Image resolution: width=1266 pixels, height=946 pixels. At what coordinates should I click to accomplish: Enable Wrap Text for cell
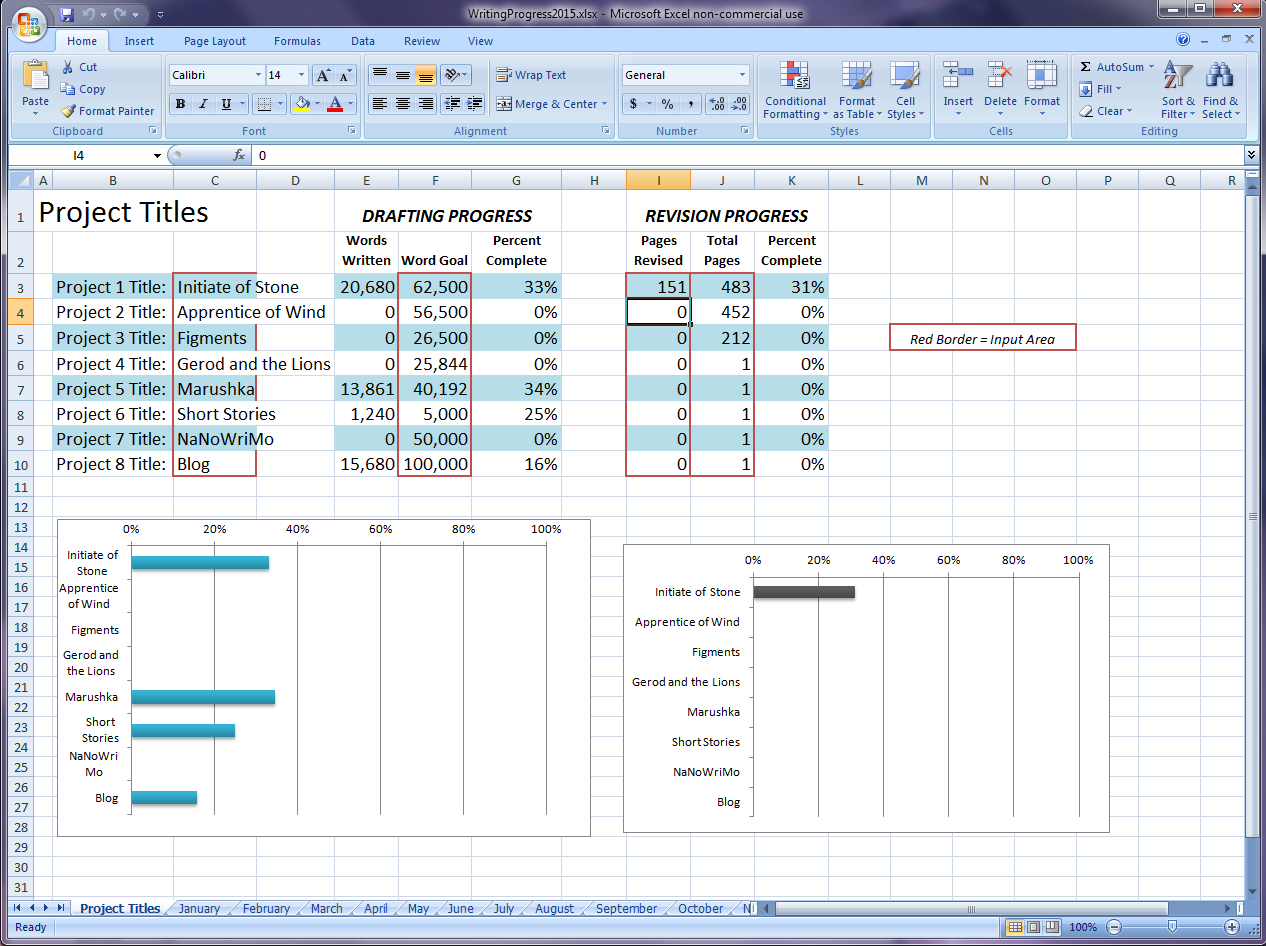[531, 75]
